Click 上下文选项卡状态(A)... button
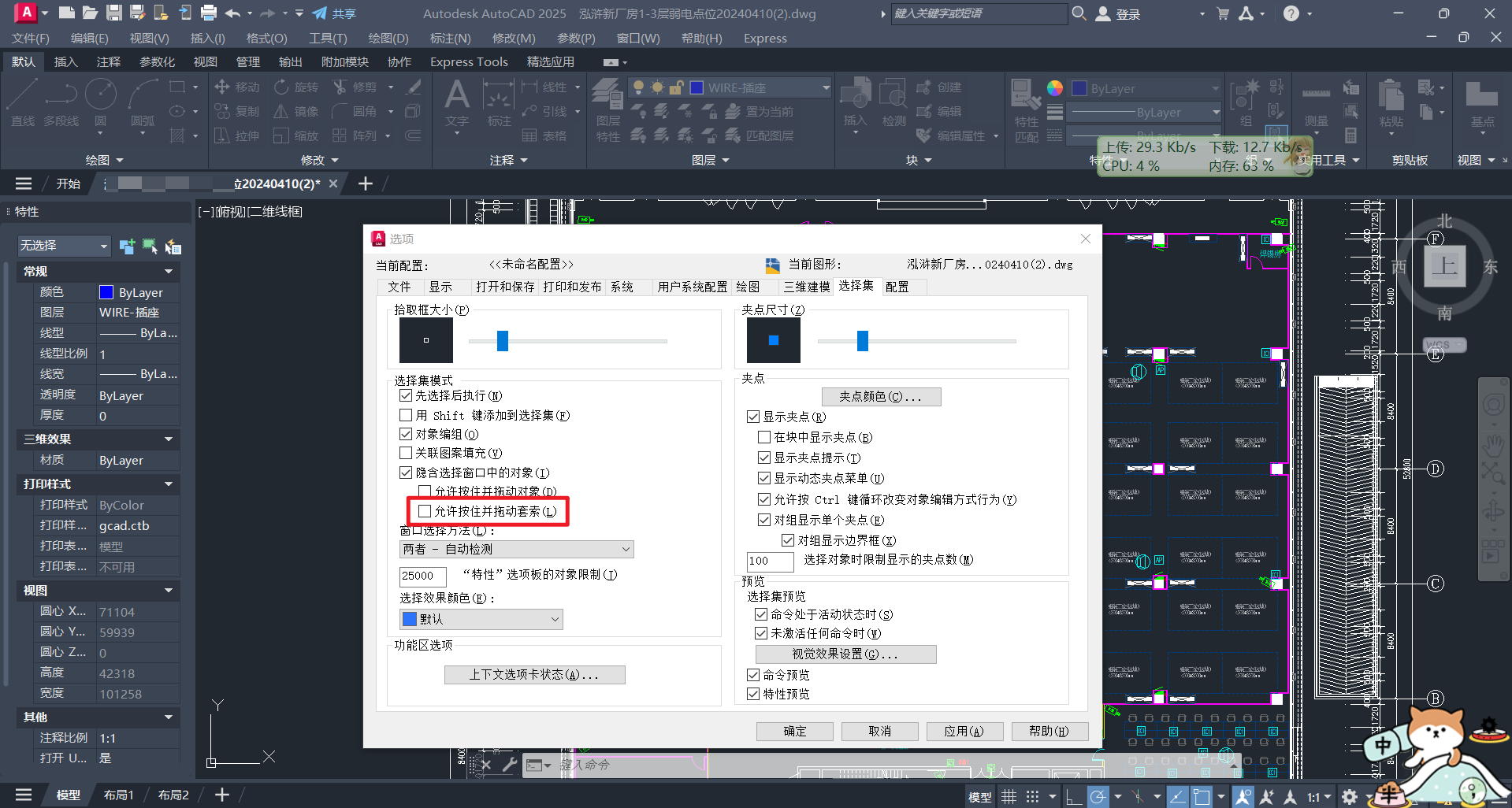Viewport: 1512px width, 808px height. pyautogui.click(x=534, y=674)
